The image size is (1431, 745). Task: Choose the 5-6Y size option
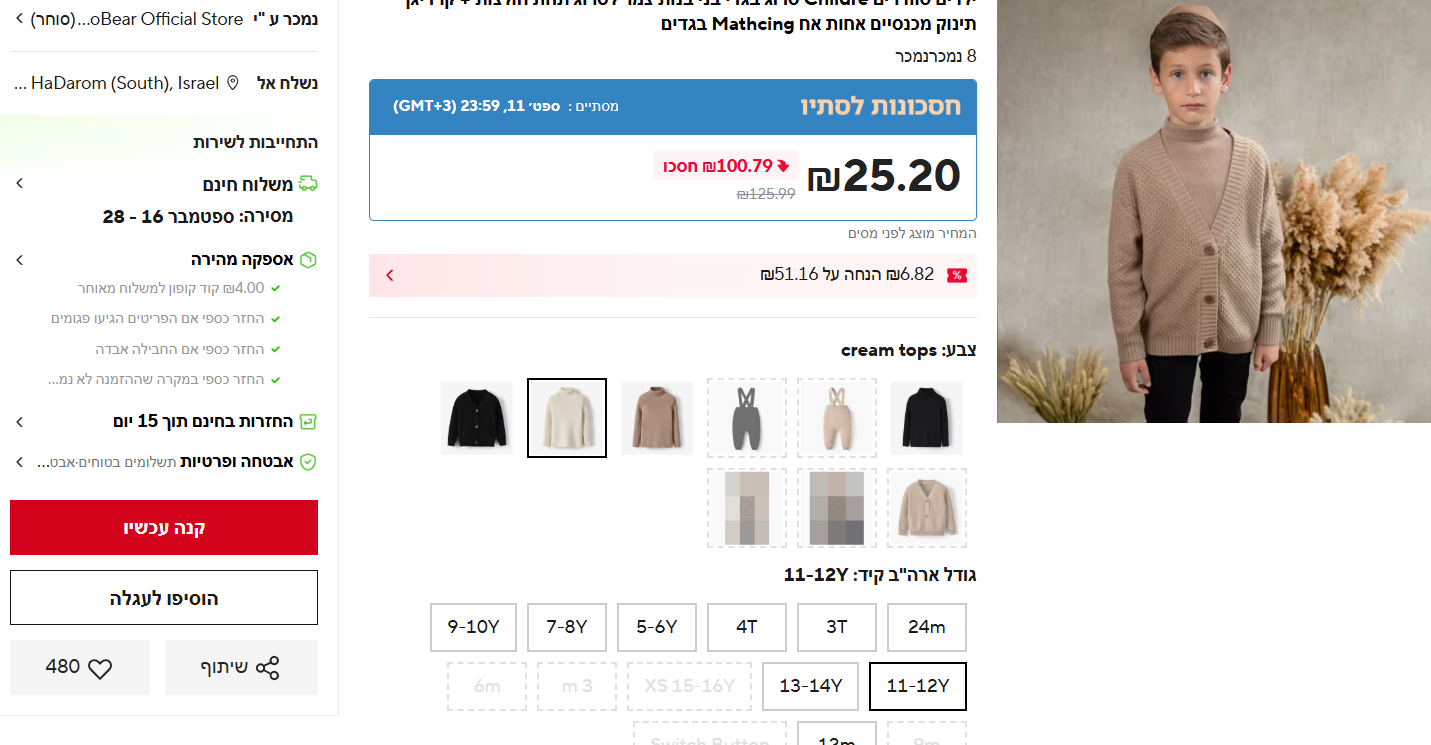coord(657,628)
